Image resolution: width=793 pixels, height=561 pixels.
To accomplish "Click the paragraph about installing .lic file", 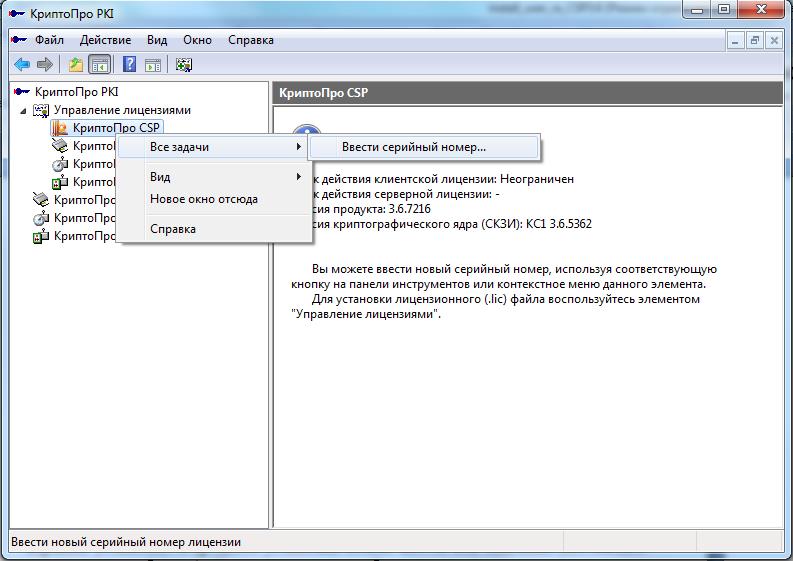I will [496, 307].
